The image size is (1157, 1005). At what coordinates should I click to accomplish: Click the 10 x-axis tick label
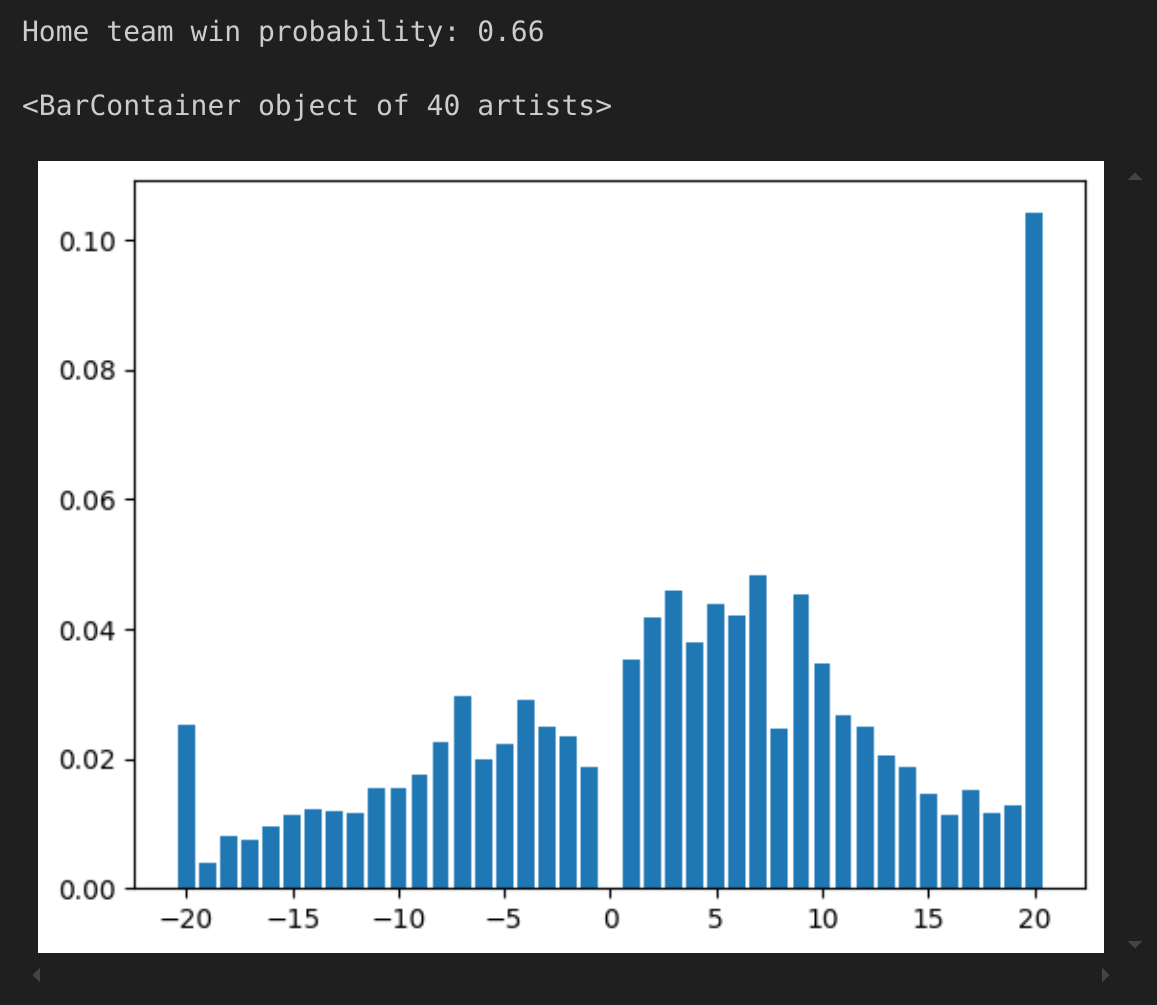[822, 919]
